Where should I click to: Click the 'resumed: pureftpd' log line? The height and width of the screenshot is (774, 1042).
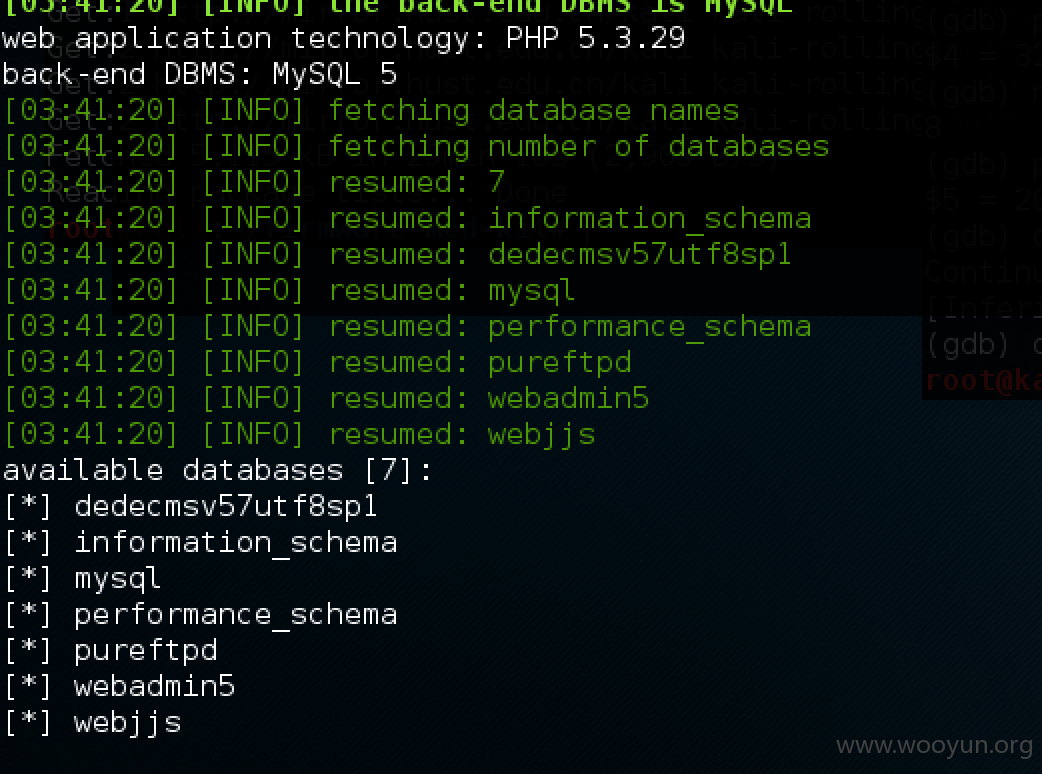tap(317, 363)
